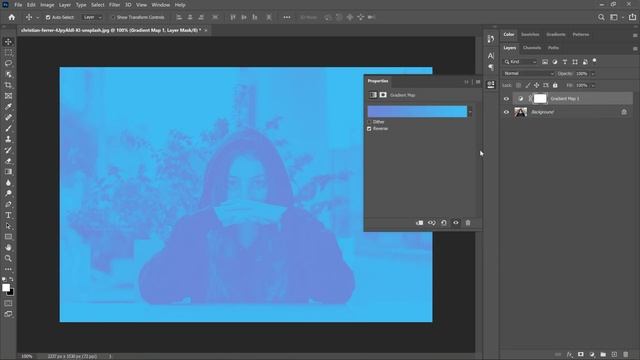Clip adjustment to layer in Properties panel
The height and width of the screenshot is (360, 640).
pyautogui.click(x=419, y=223)
